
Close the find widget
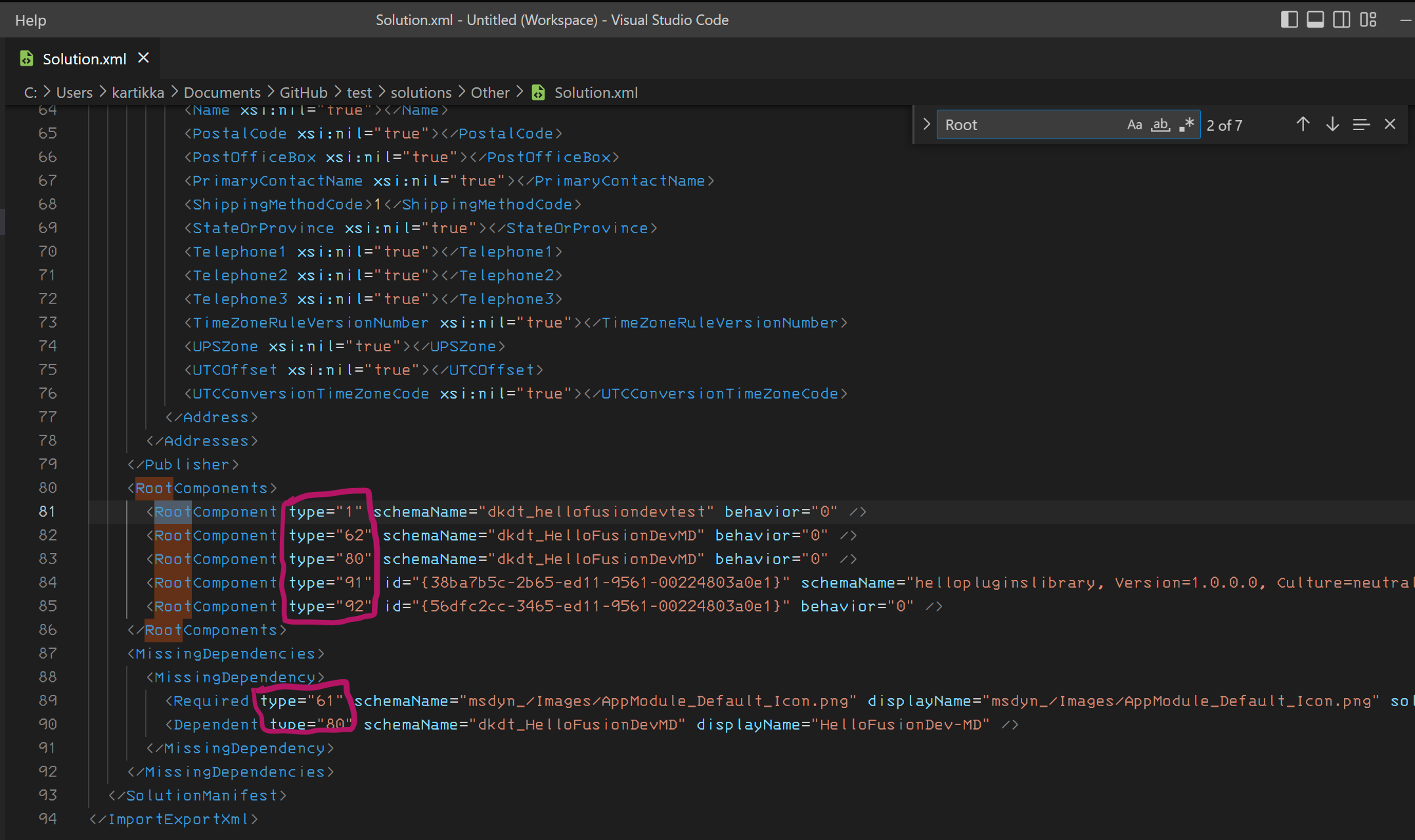point(1390,124)
